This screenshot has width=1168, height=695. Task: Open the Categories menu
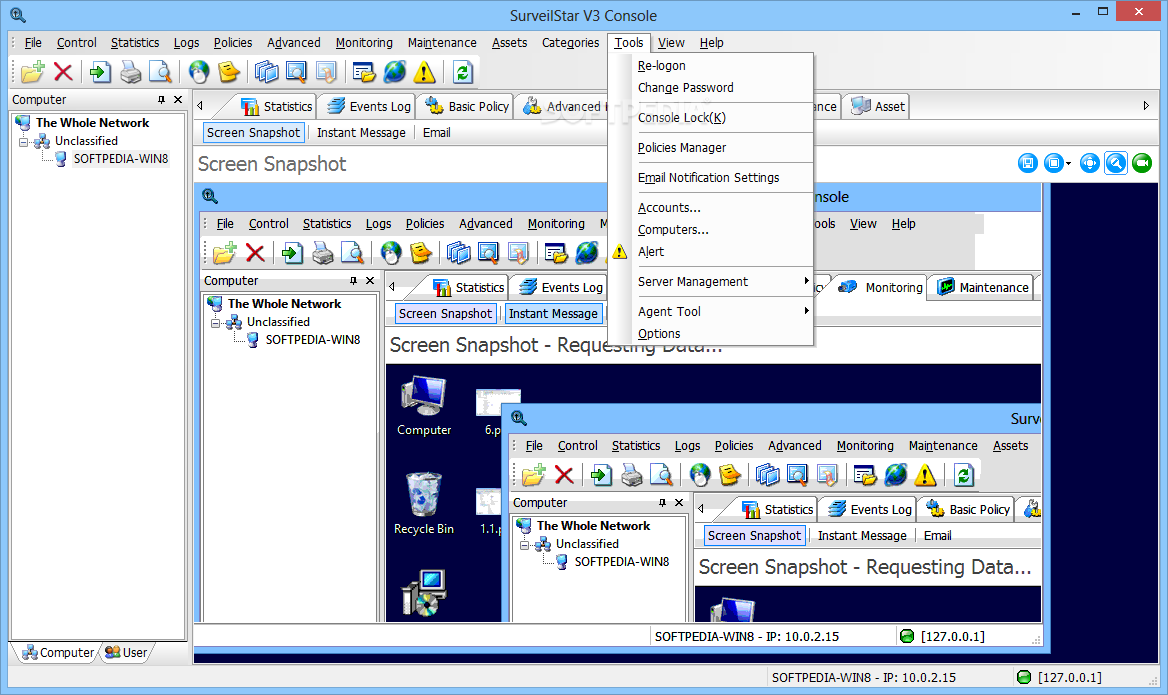571,42
